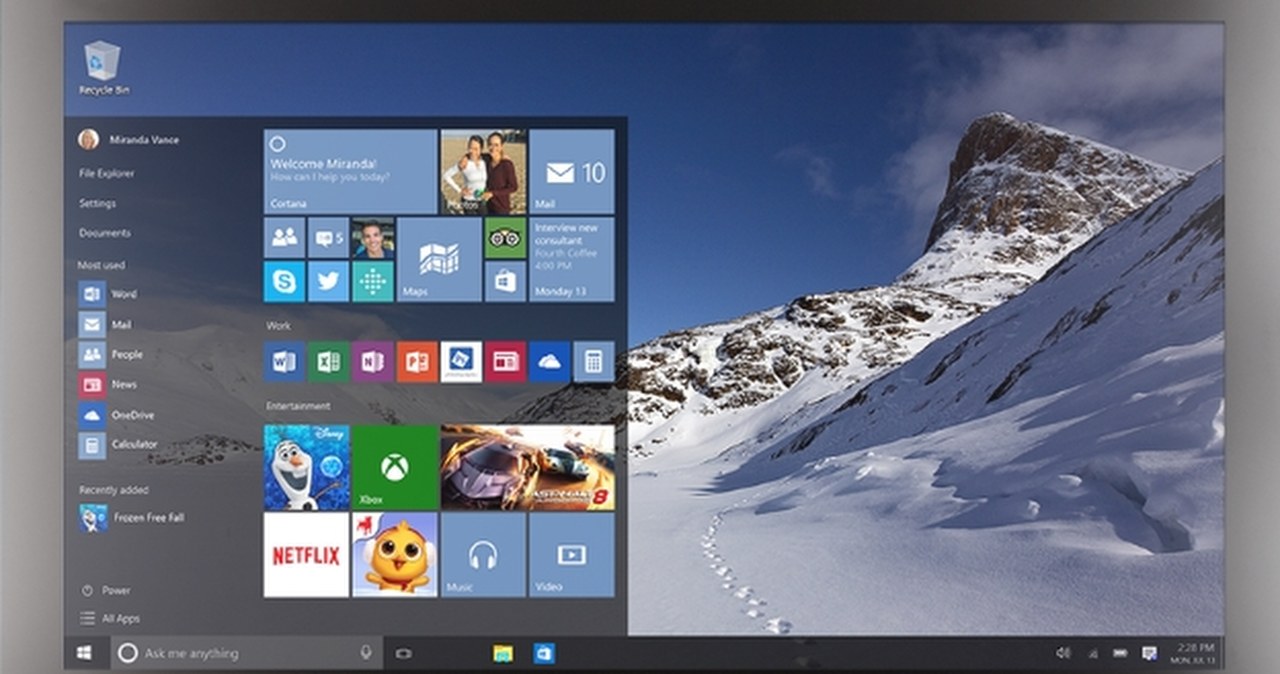Click the Task View icon on the taskbar

click(x=403, y=652)
